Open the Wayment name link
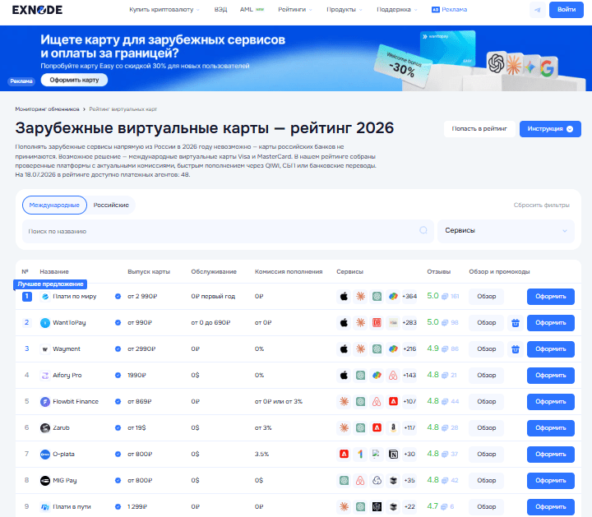592x517 pixels. pyautogui.click(x=66, y=349)
